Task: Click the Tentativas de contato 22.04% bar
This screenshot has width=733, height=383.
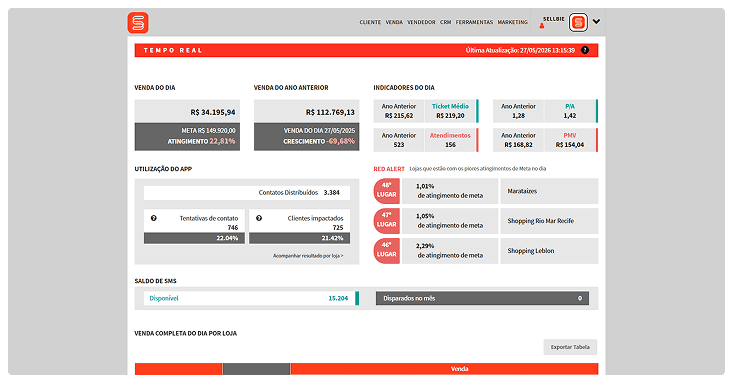Action: pyautogui.click(x=194, y=238)
